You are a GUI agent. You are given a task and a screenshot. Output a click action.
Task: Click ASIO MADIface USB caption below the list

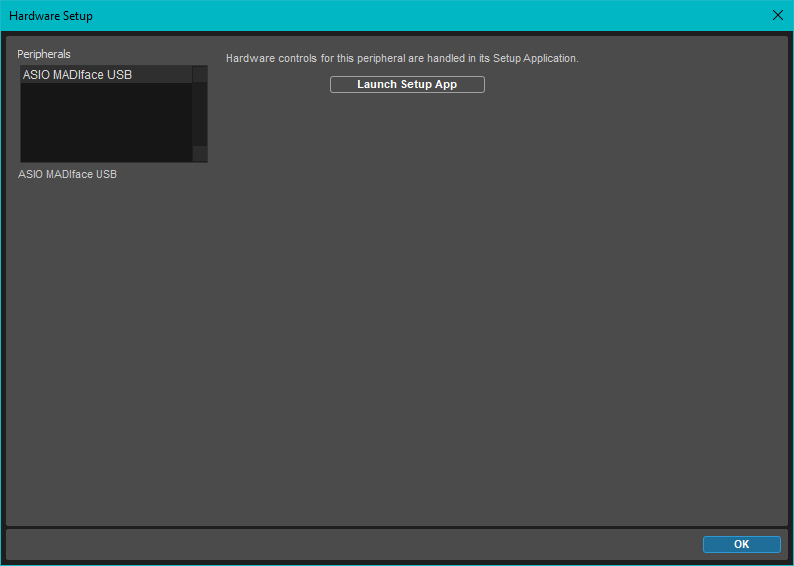point(68,174)
